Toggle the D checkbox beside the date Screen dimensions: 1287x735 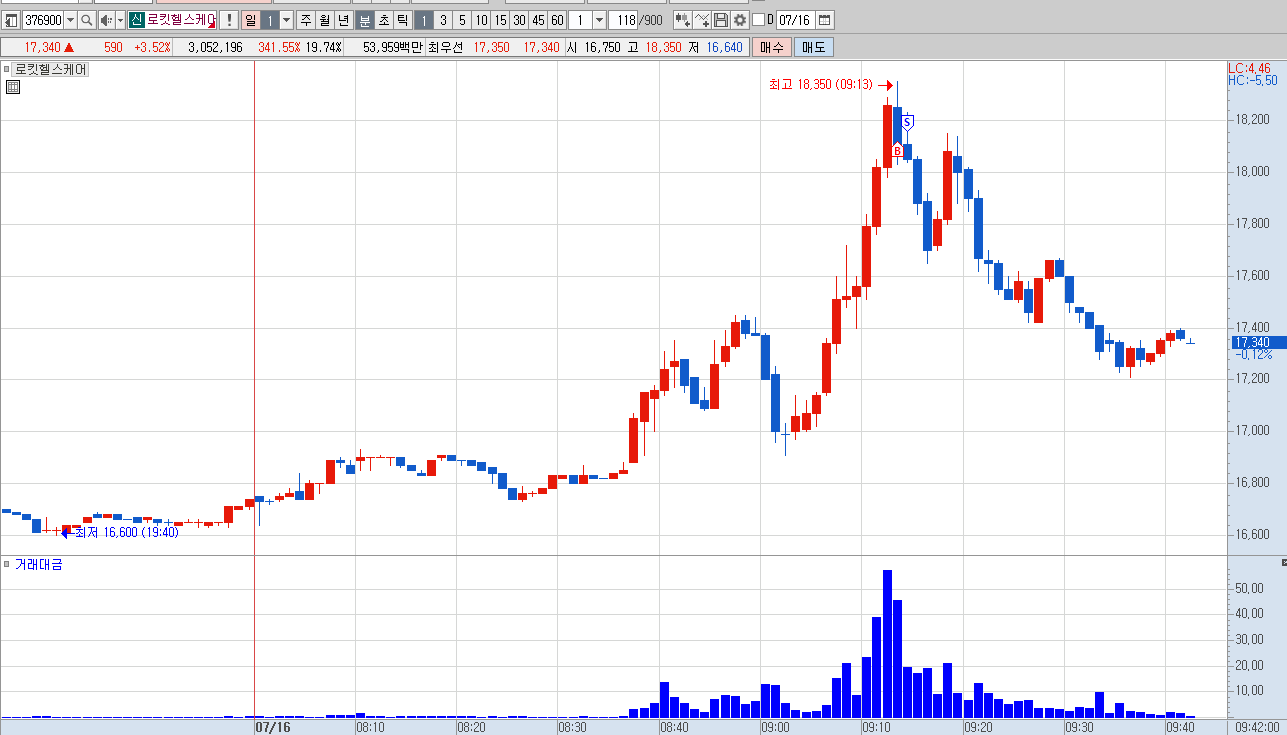coord(758,20)
